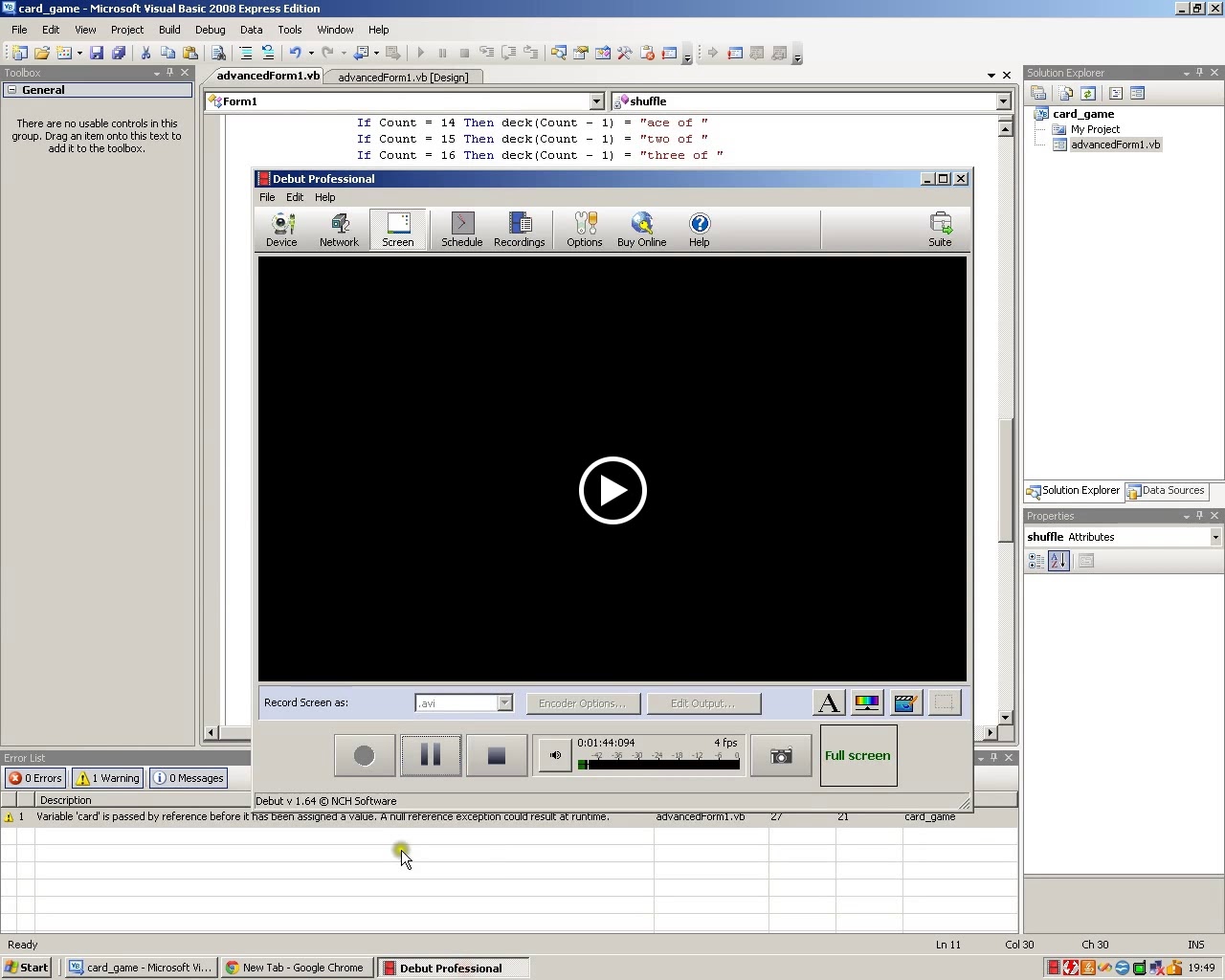The image size is (1225, 980).
Task: Open the active files list dropdown
Action: point(991,76)
